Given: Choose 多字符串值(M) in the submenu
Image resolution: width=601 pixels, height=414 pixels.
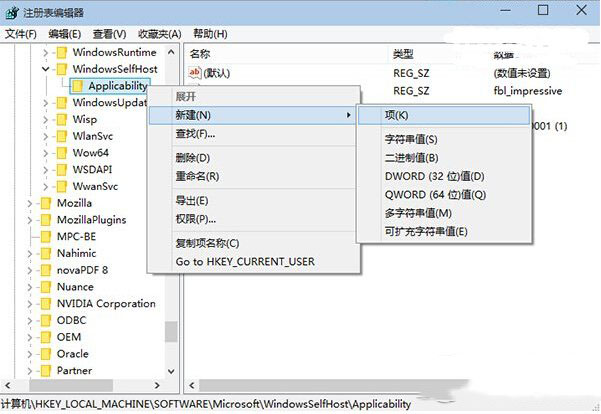Looking at the screenshot, I should (x=444, y=213).
